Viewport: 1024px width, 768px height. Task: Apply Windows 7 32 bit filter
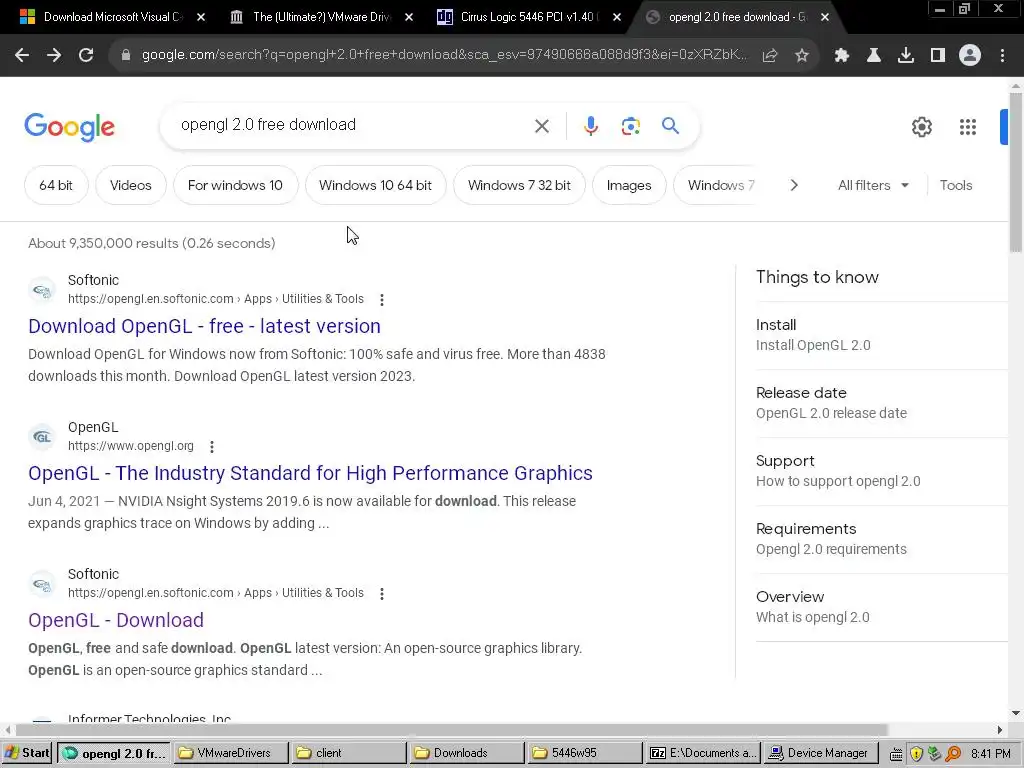point(519,185)
